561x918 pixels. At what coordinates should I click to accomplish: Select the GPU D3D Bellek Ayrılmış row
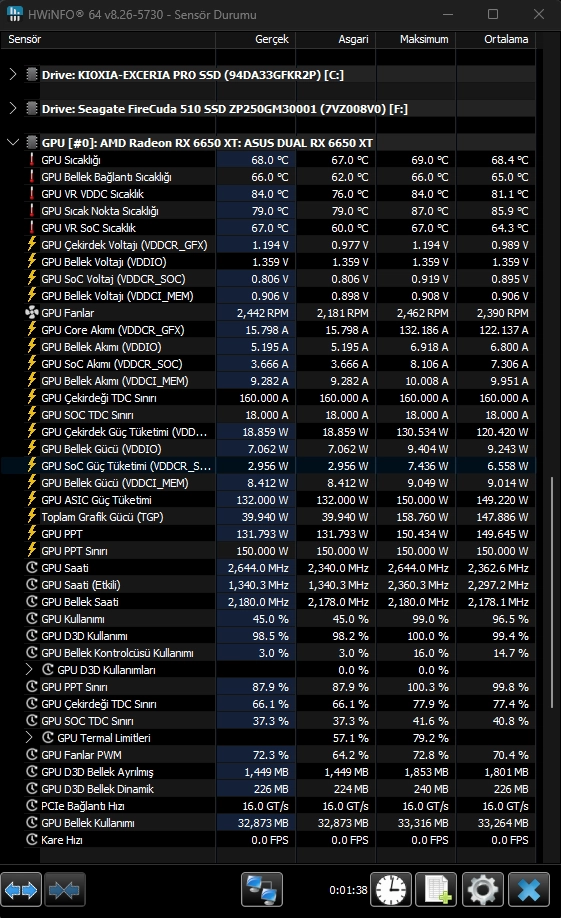(268, 771)
